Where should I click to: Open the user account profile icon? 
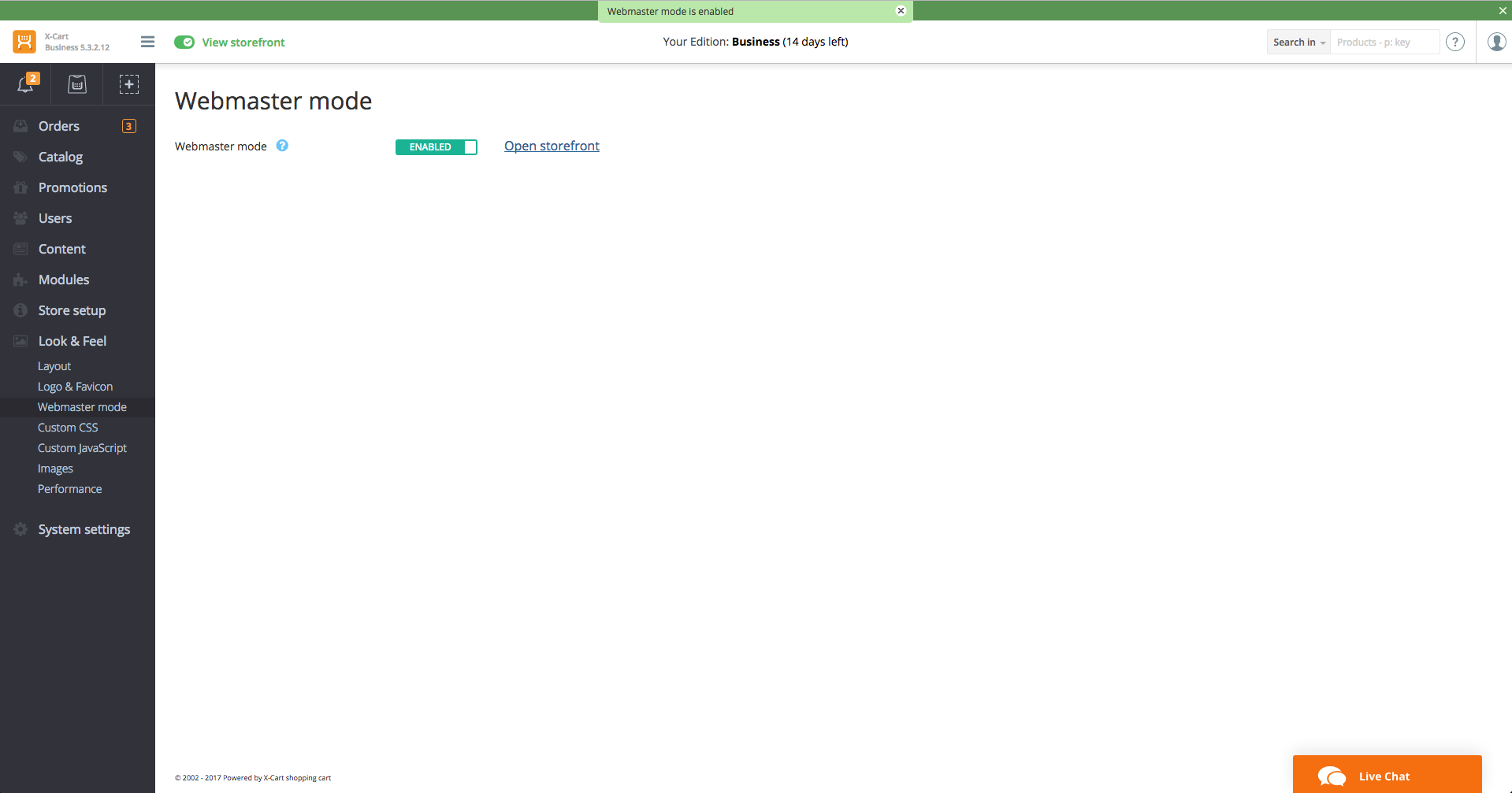click(1496, 42)
